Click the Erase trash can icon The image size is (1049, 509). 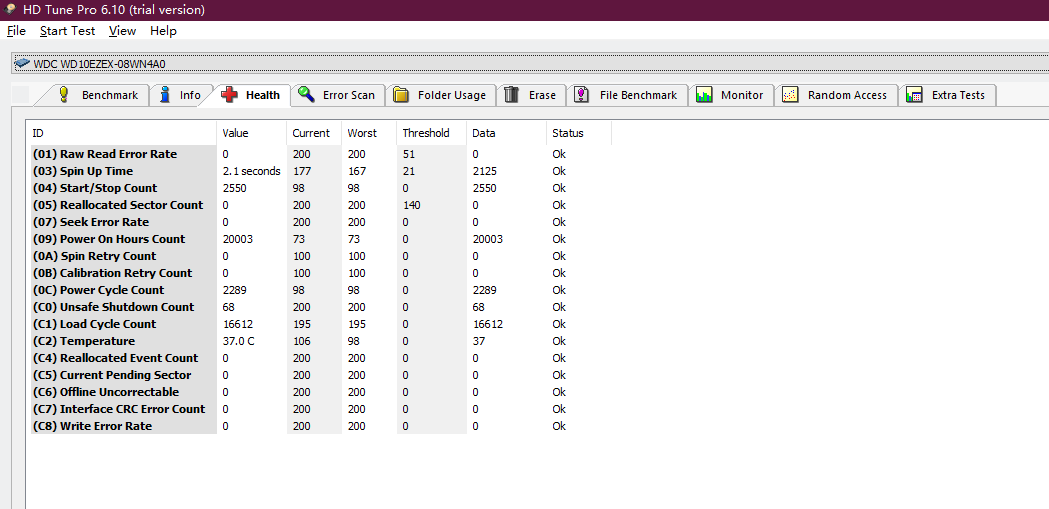512,95
